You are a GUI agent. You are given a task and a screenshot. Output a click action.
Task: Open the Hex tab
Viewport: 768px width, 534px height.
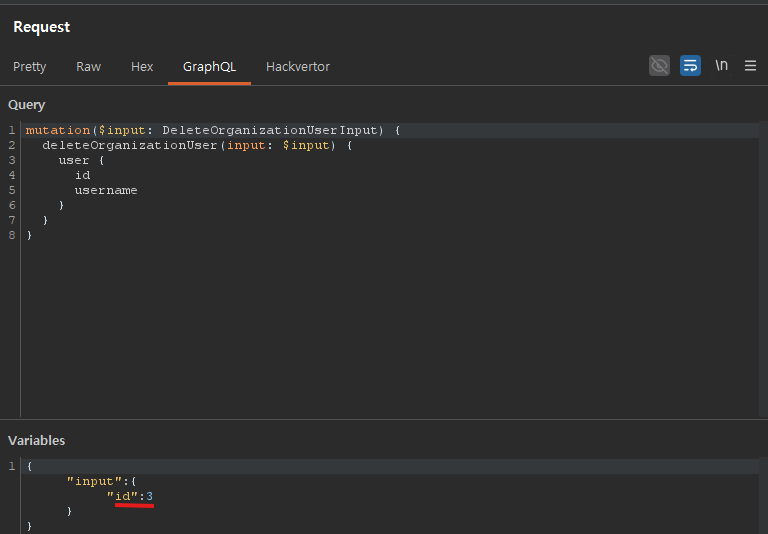(x=142, y=67)
